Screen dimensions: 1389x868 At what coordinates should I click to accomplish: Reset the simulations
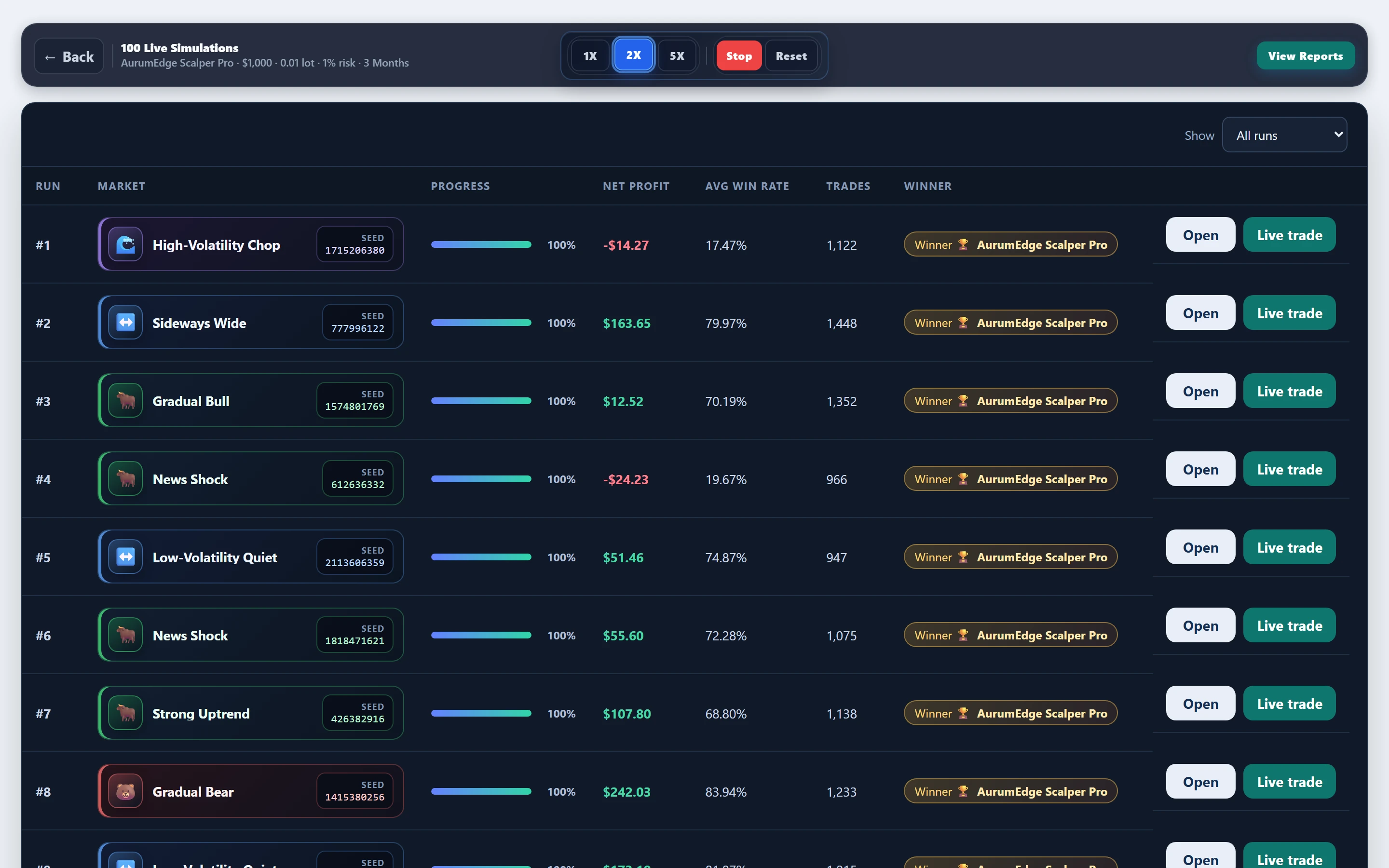click(x=791, y=55)
